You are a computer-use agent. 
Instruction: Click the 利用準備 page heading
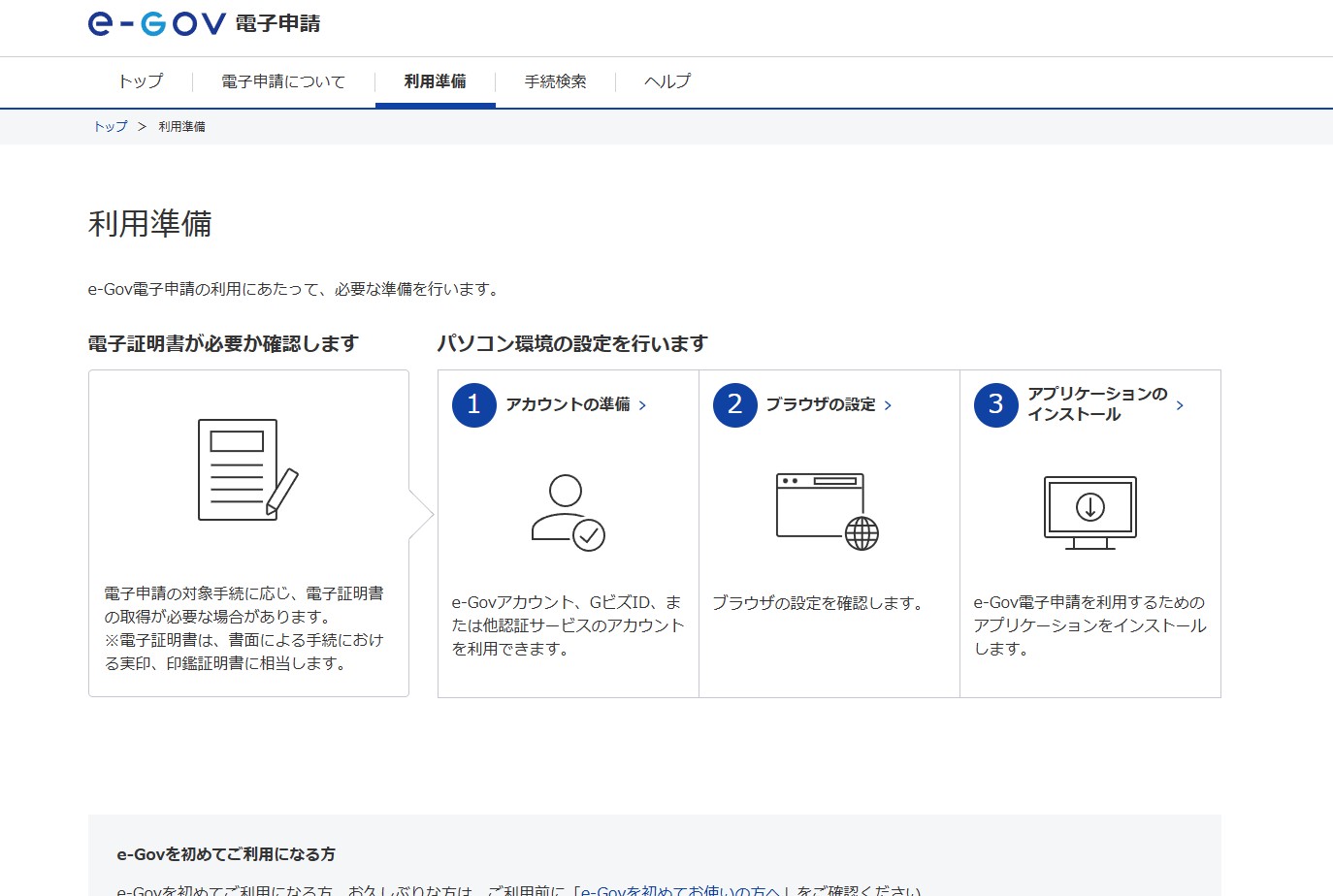click(x=150, y=224)
